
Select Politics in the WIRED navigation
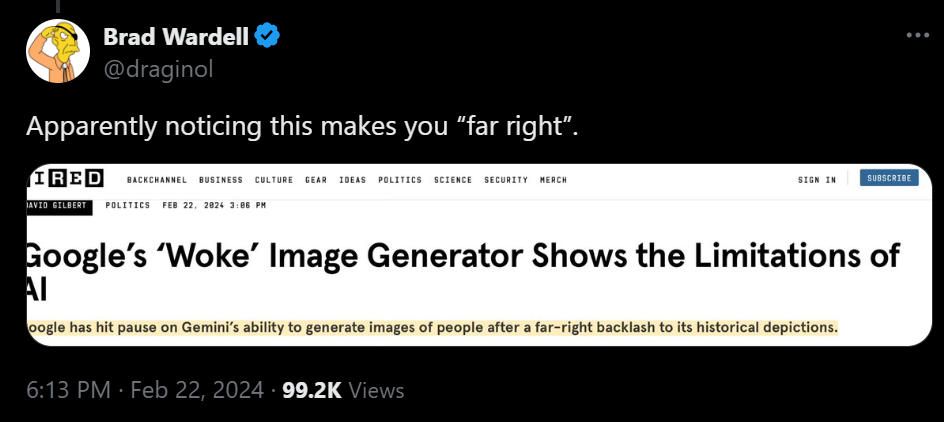400,180
